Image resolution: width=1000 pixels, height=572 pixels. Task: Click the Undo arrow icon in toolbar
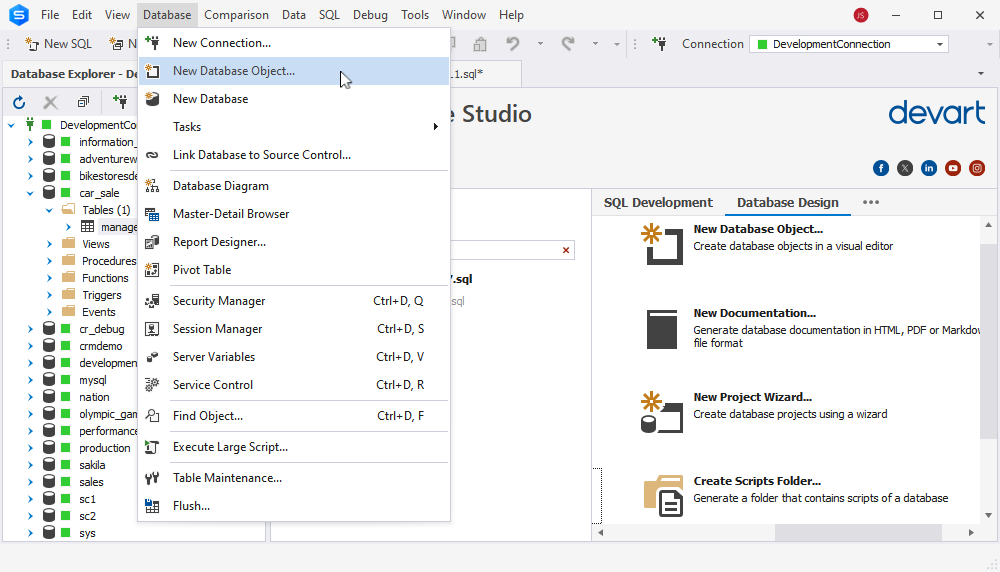[513, 43]
